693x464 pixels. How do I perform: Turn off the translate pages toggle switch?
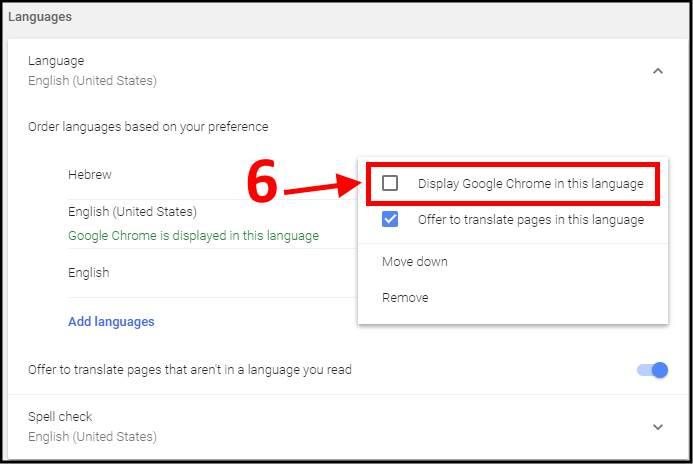[652, 370]
